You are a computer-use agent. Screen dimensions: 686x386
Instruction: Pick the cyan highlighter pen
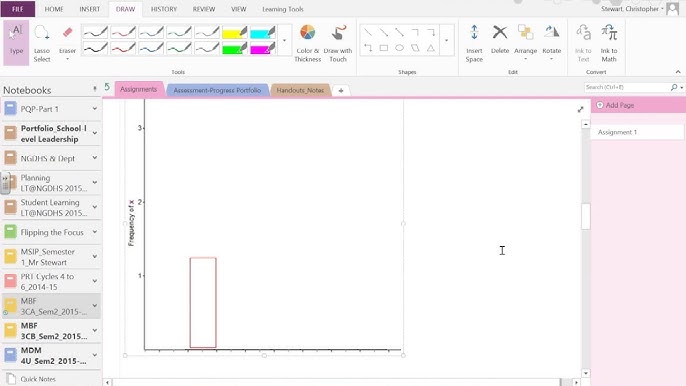[x=262, y=32]
